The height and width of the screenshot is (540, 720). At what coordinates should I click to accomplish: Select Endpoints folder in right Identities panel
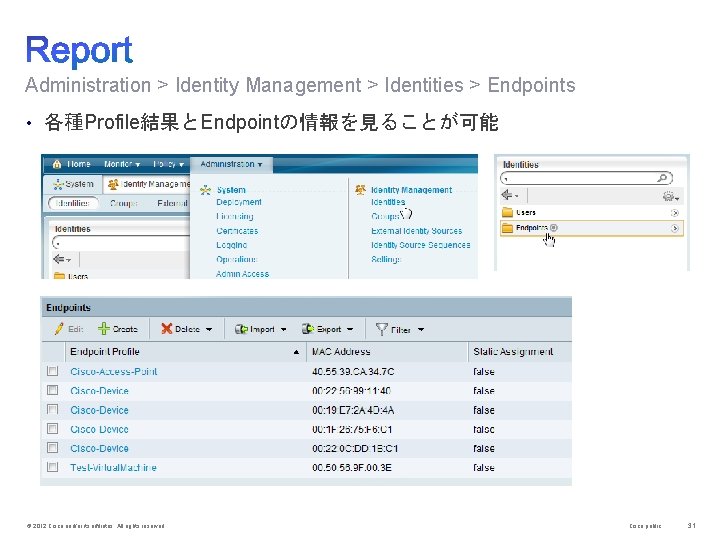coord(591,228)
